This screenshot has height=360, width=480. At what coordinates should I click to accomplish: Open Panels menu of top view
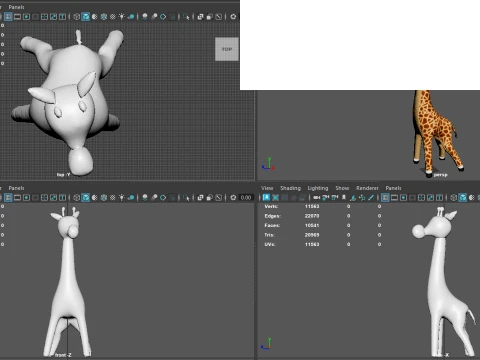pos(16,7)
